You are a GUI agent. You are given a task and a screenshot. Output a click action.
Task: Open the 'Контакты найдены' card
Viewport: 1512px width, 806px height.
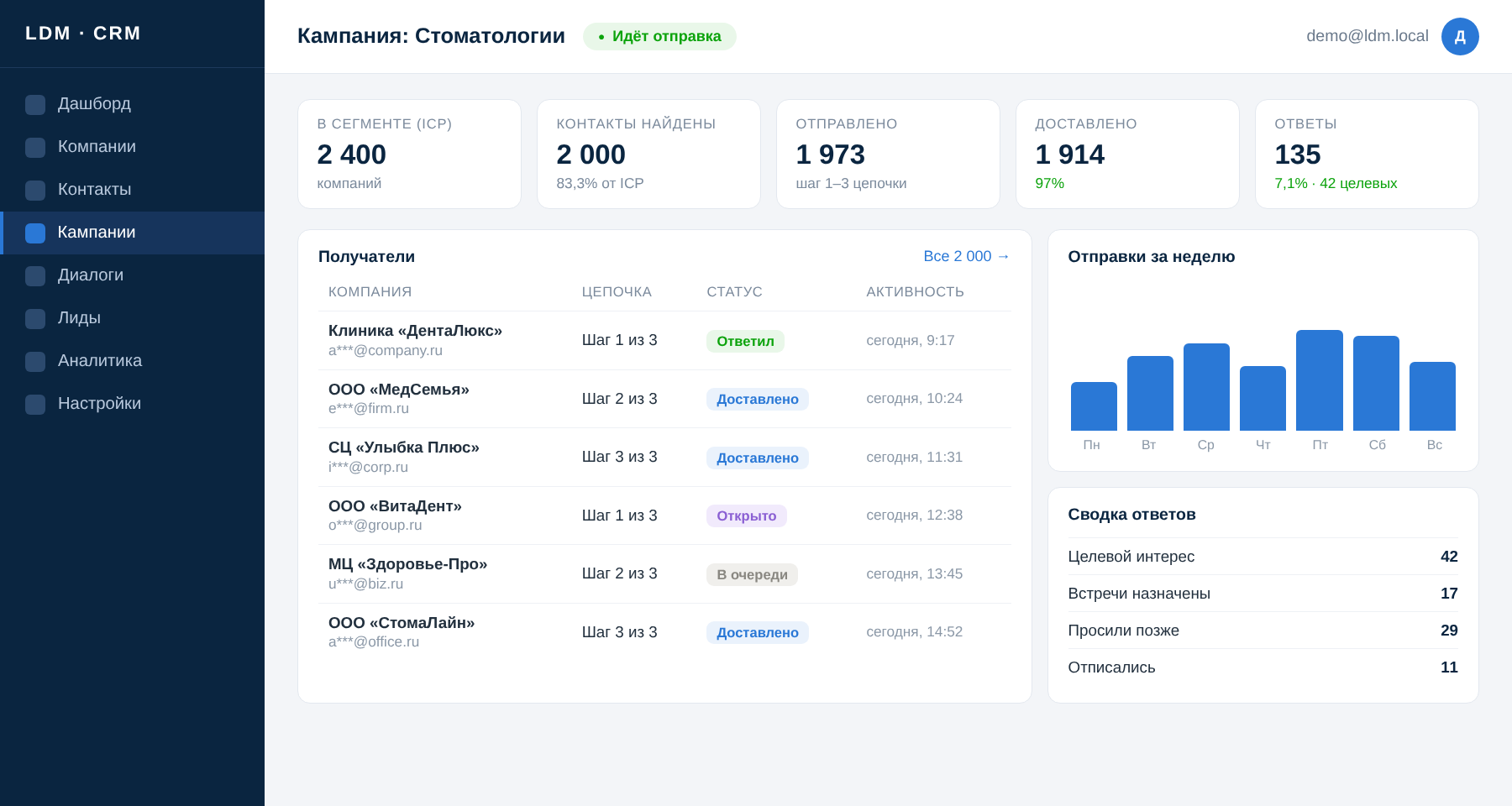pyautogui.click(x=648, y=154)
